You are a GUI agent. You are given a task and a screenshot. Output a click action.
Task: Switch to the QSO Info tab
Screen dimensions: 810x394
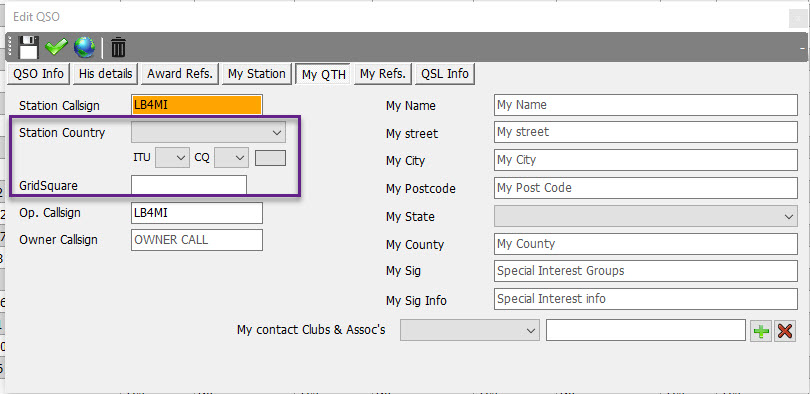[38, 74]
